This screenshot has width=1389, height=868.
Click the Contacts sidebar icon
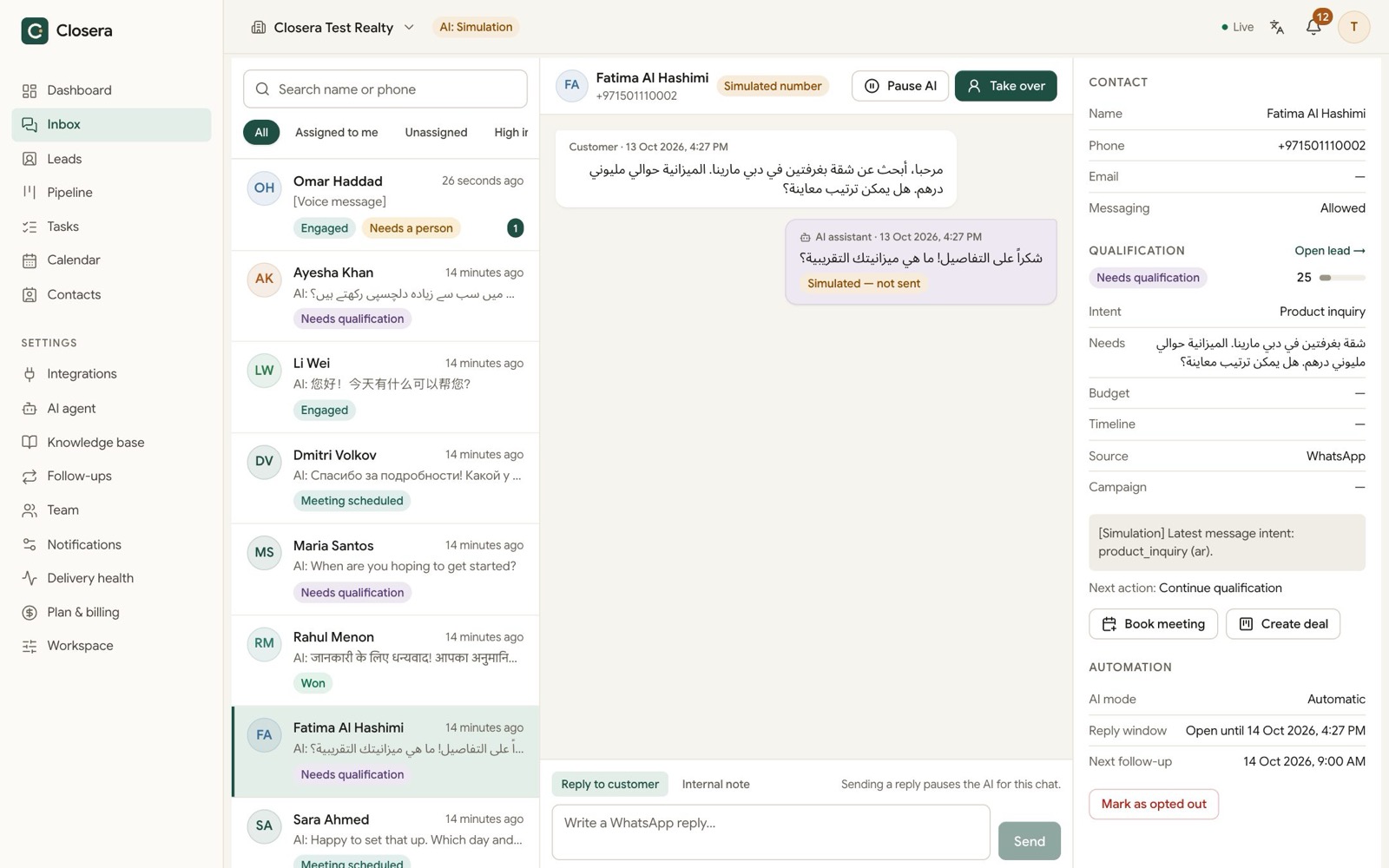coord(30,294)
